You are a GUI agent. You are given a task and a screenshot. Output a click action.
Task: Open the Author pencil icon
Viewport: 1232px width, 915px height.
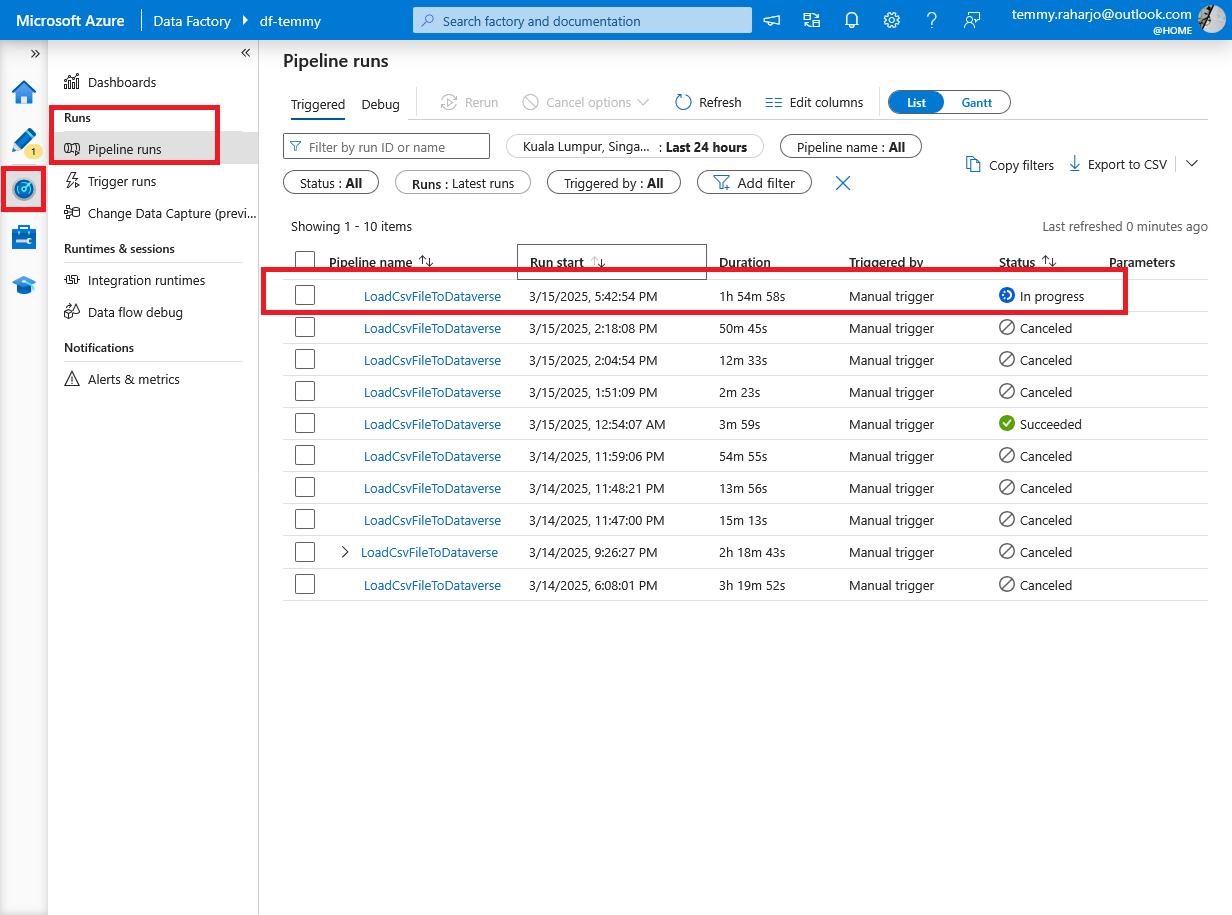click(23, 141)
